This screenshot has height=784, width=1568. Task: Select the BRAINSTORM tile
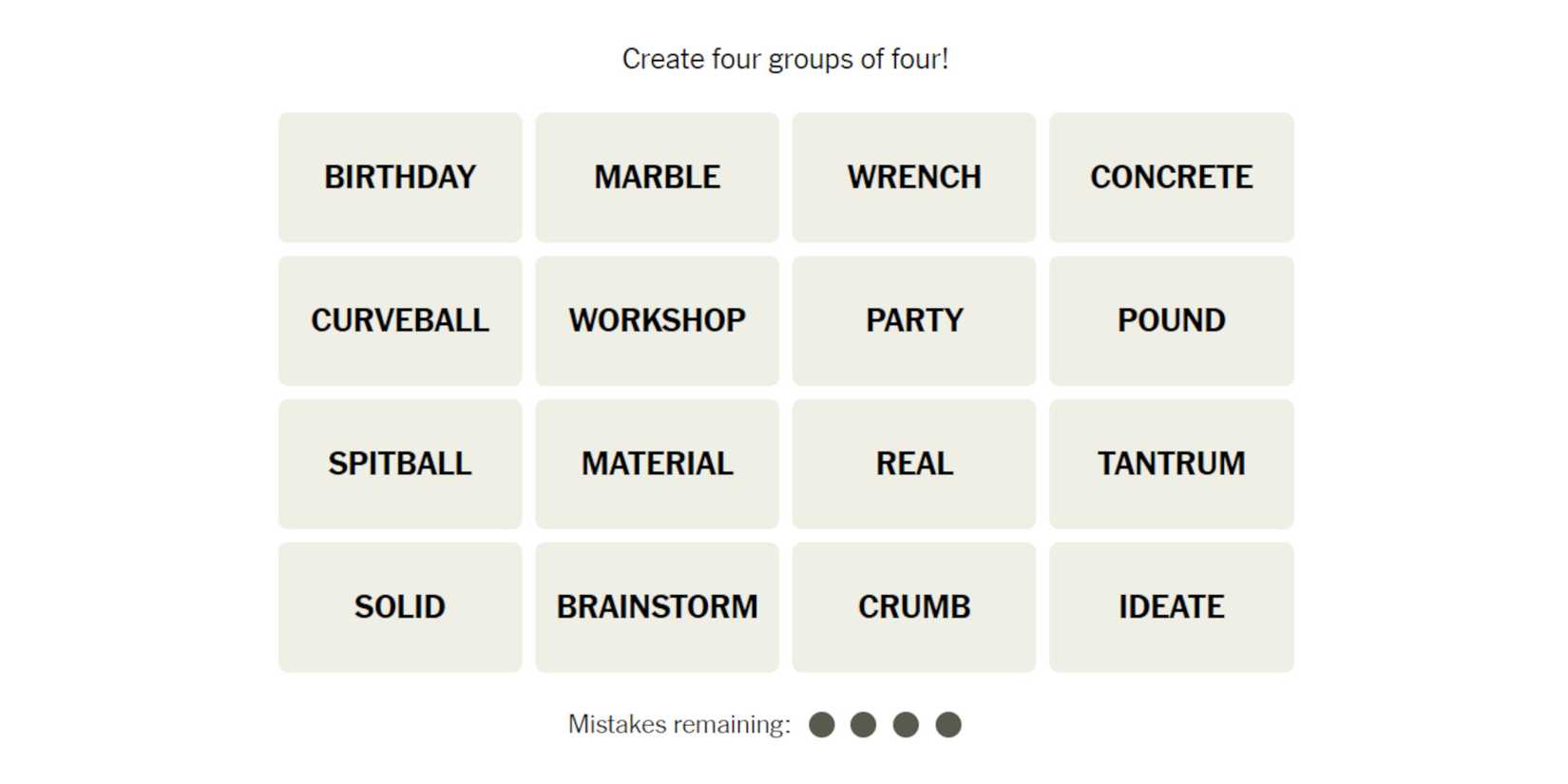pos(657,607)
